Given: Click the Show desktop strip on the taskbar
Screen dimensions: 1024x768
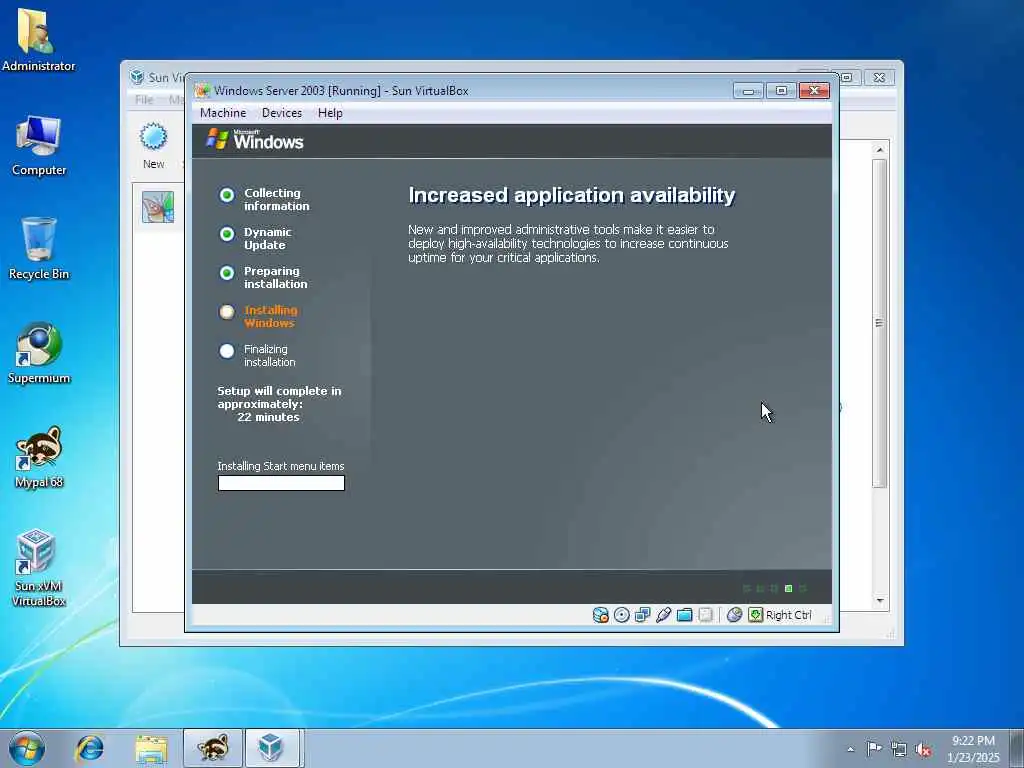Looking at the screenshot, I should (x=1017, y=748).
